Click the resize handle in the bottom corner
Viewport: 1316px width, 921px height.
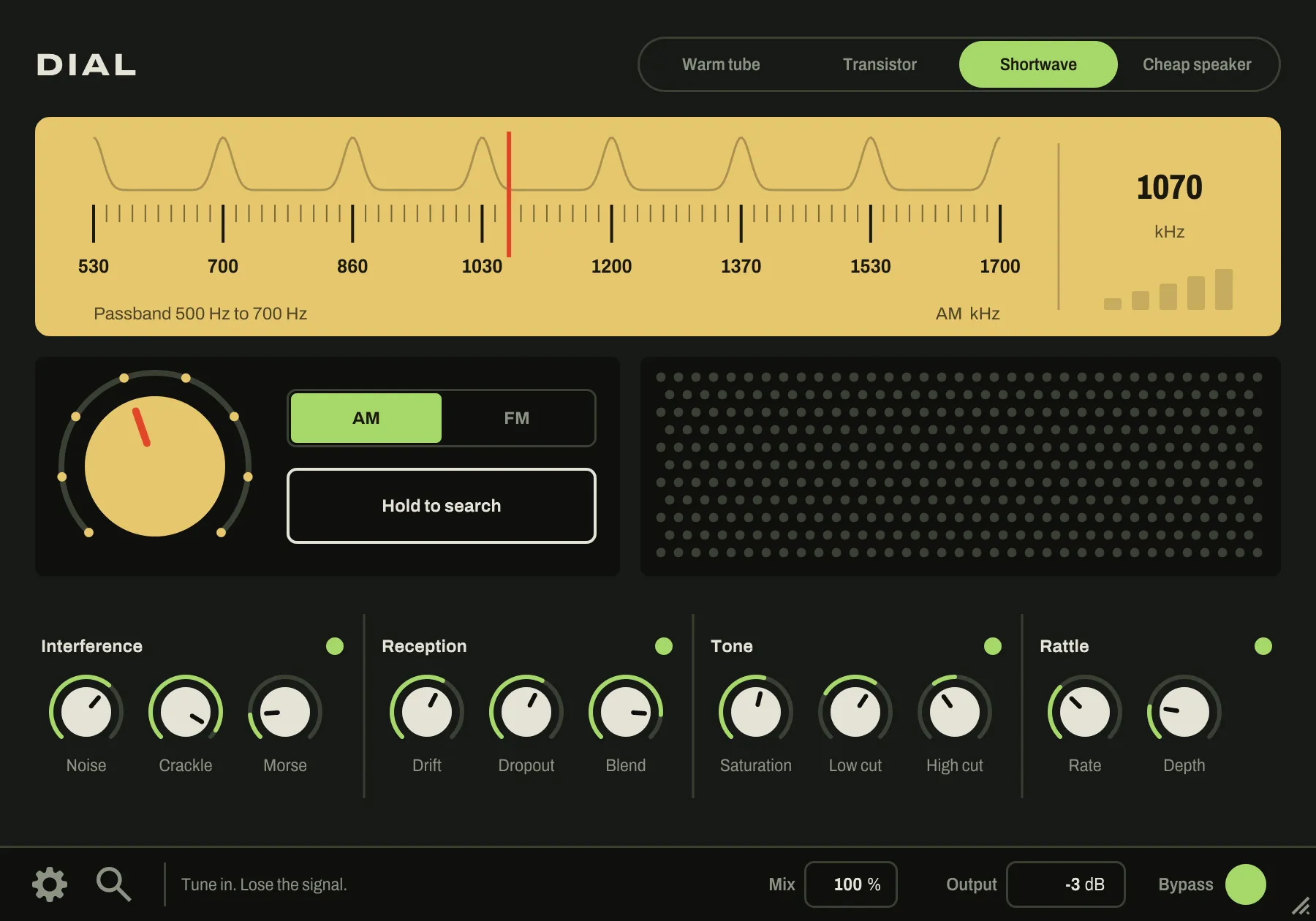1301,906
